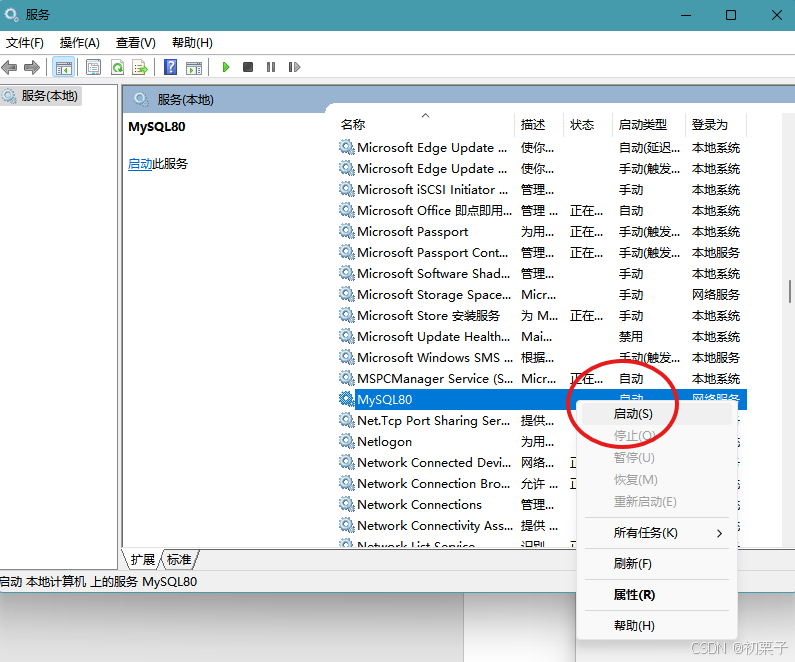This screenshot has width=795, height=662.
Task: Click the gear icon beside Microsoft Update Health
Action: tap(347, 337)
